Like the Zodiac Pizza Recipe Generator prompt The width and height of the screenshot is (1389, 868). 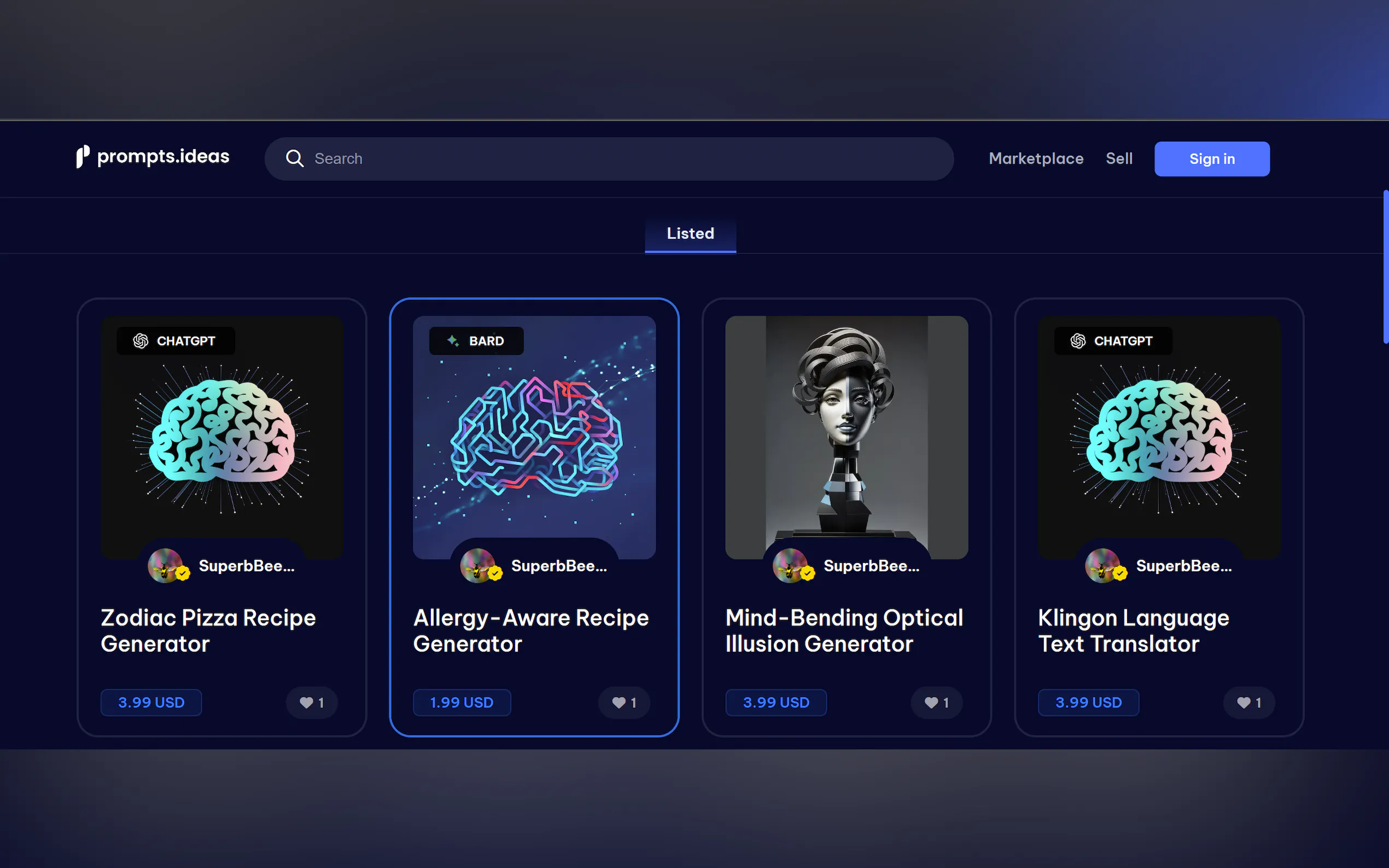(312, 703)
